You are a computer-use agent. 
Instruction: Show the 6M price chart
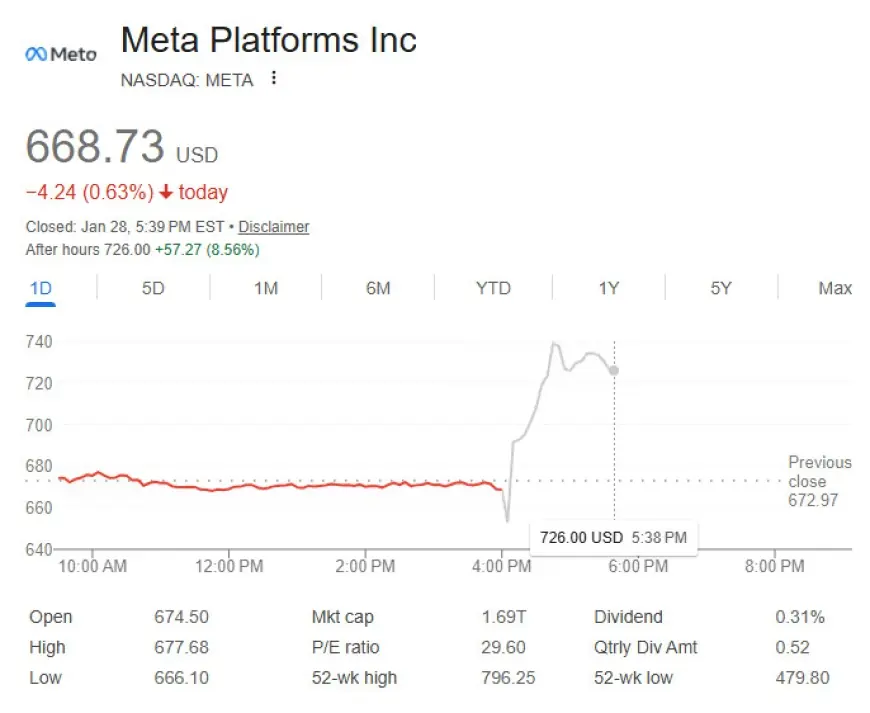[x=378, y=288]
